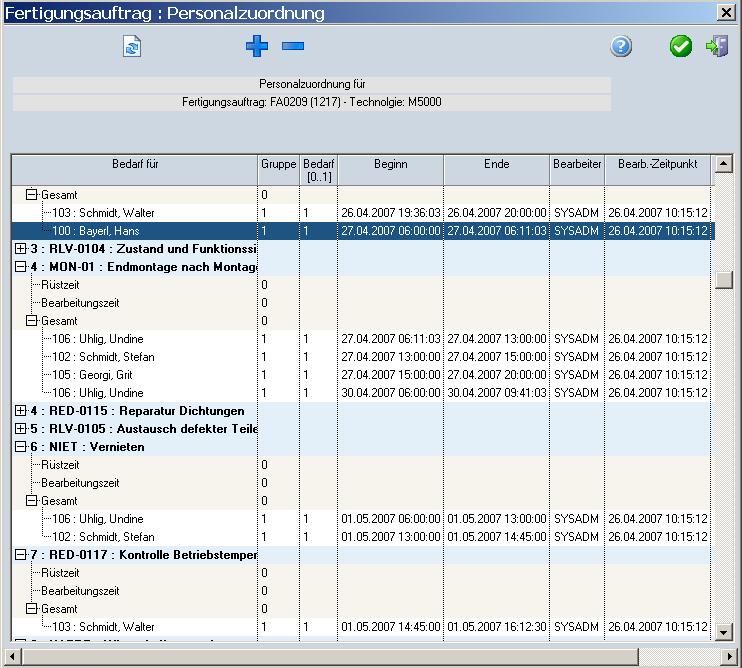The image size is (742, 668).
Task: Click the 'Beginn' column header
Action: coord(390,165)
